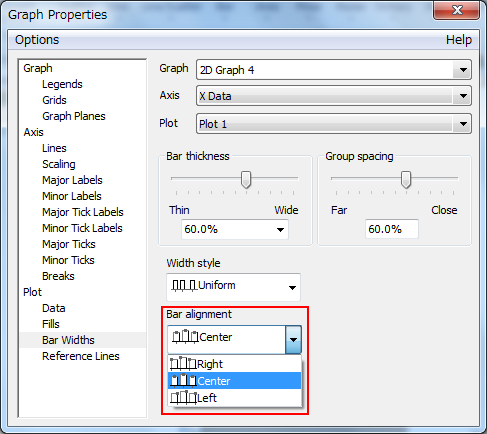
Task: Expand the Width style dropdown arrow
Action: point(292,287)
